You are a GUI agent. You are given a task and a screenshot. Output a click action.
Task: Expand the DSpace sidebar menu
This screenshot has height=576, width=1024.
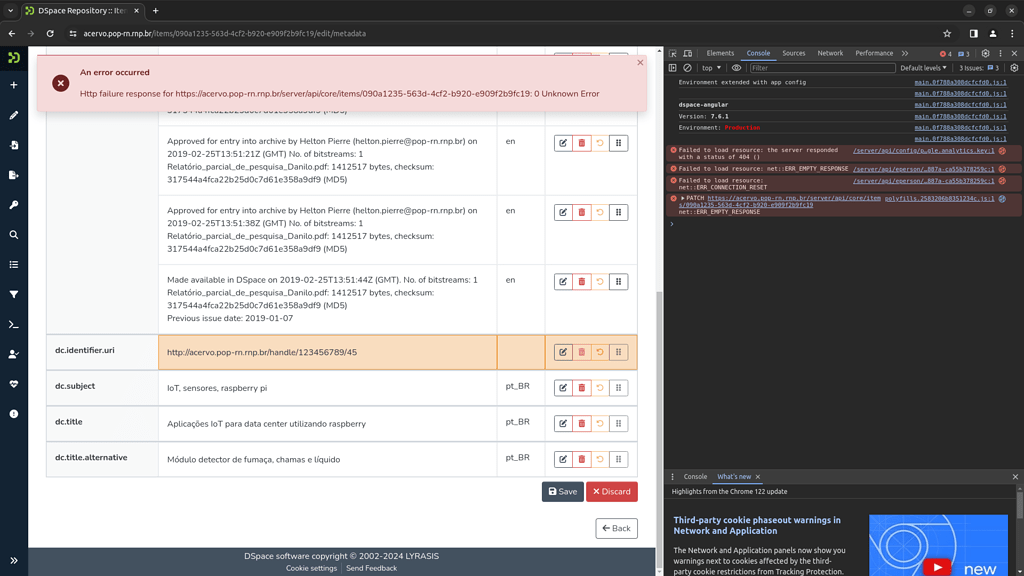point(14,560)
